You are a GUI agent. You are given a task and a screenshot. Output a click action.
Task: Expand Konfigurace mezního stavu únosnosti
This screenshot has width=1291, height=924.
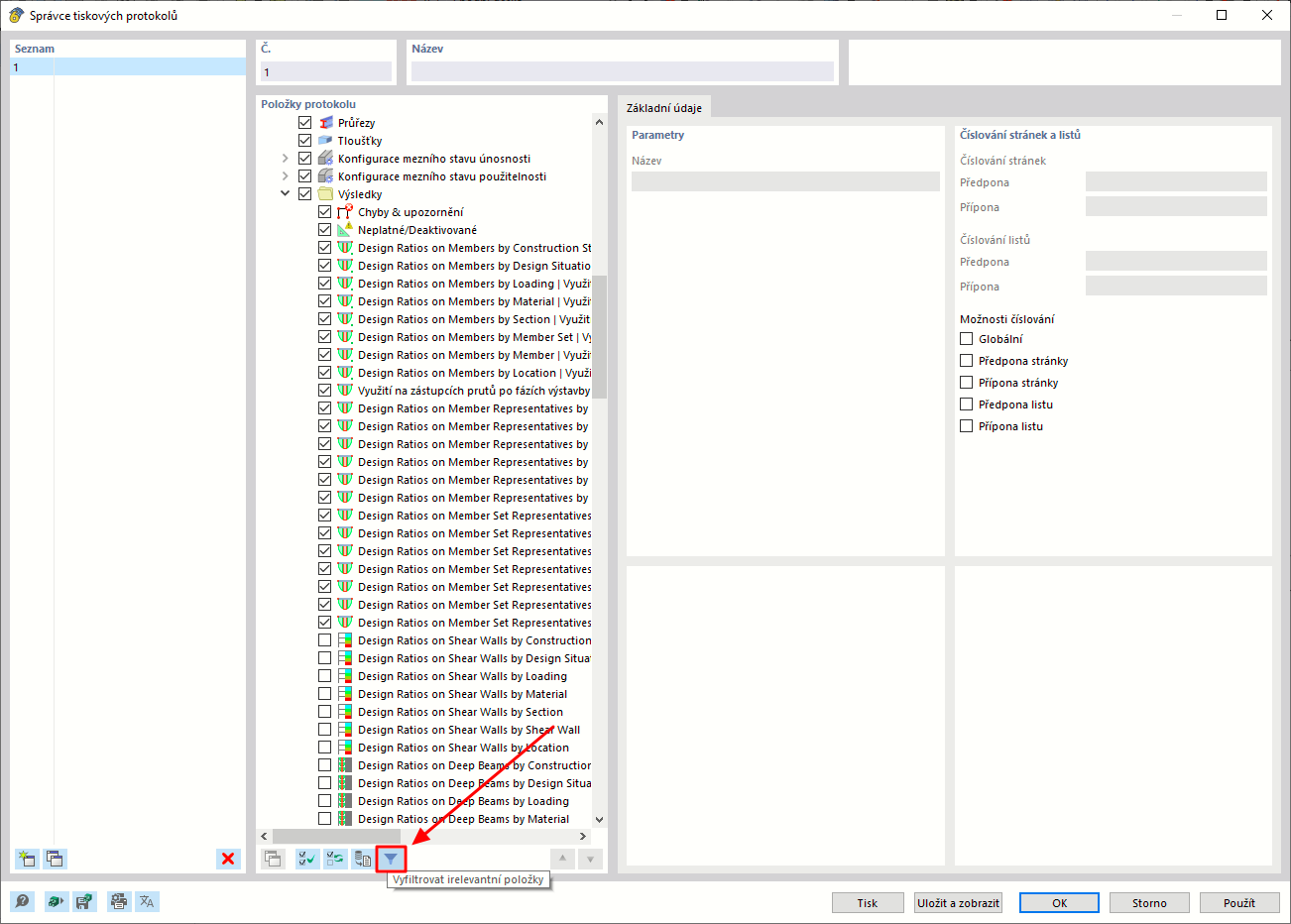[x=287, y=158]
